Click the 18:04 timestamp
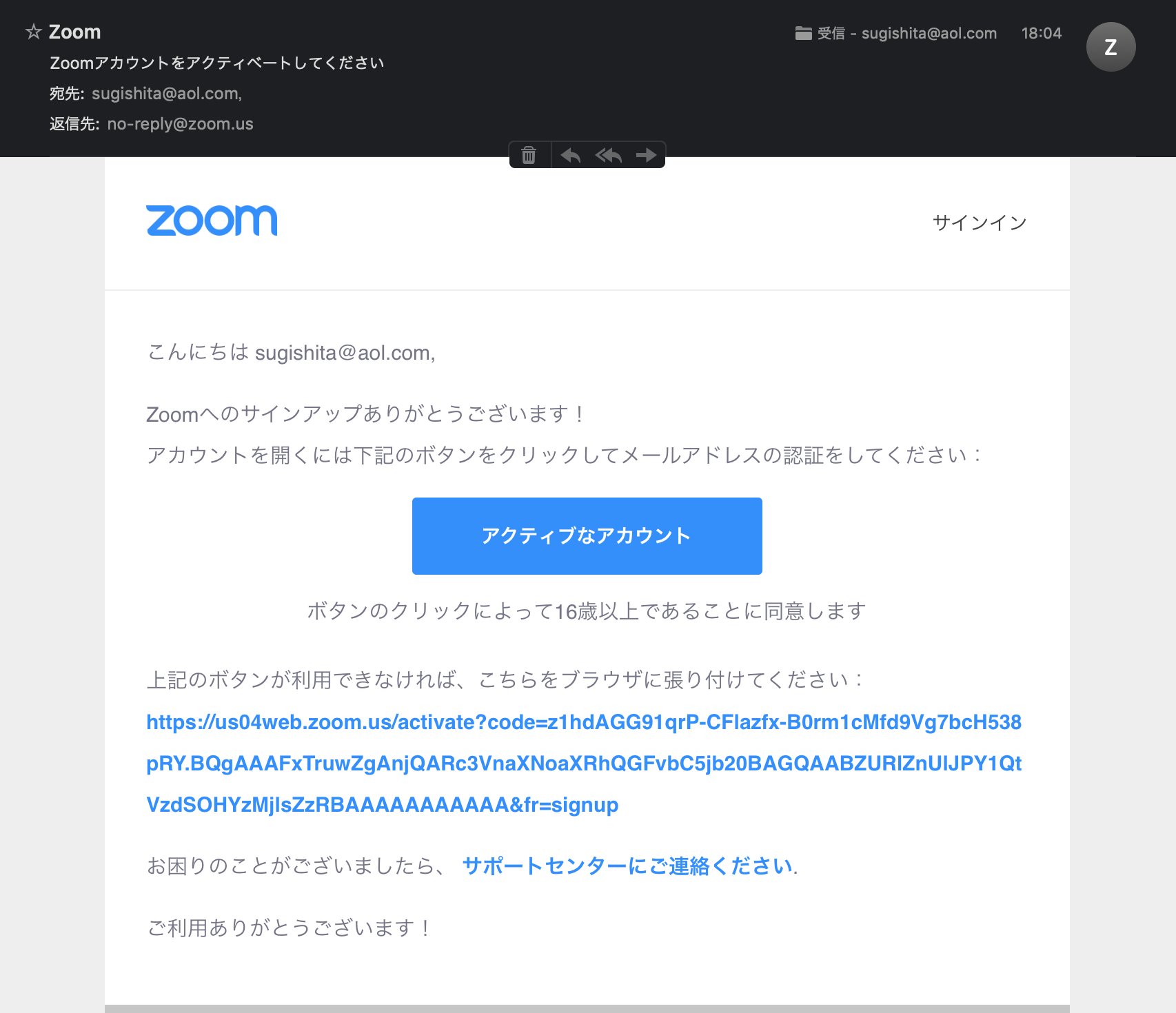The image size is (1176, 1013). (x=1042, y=33)
